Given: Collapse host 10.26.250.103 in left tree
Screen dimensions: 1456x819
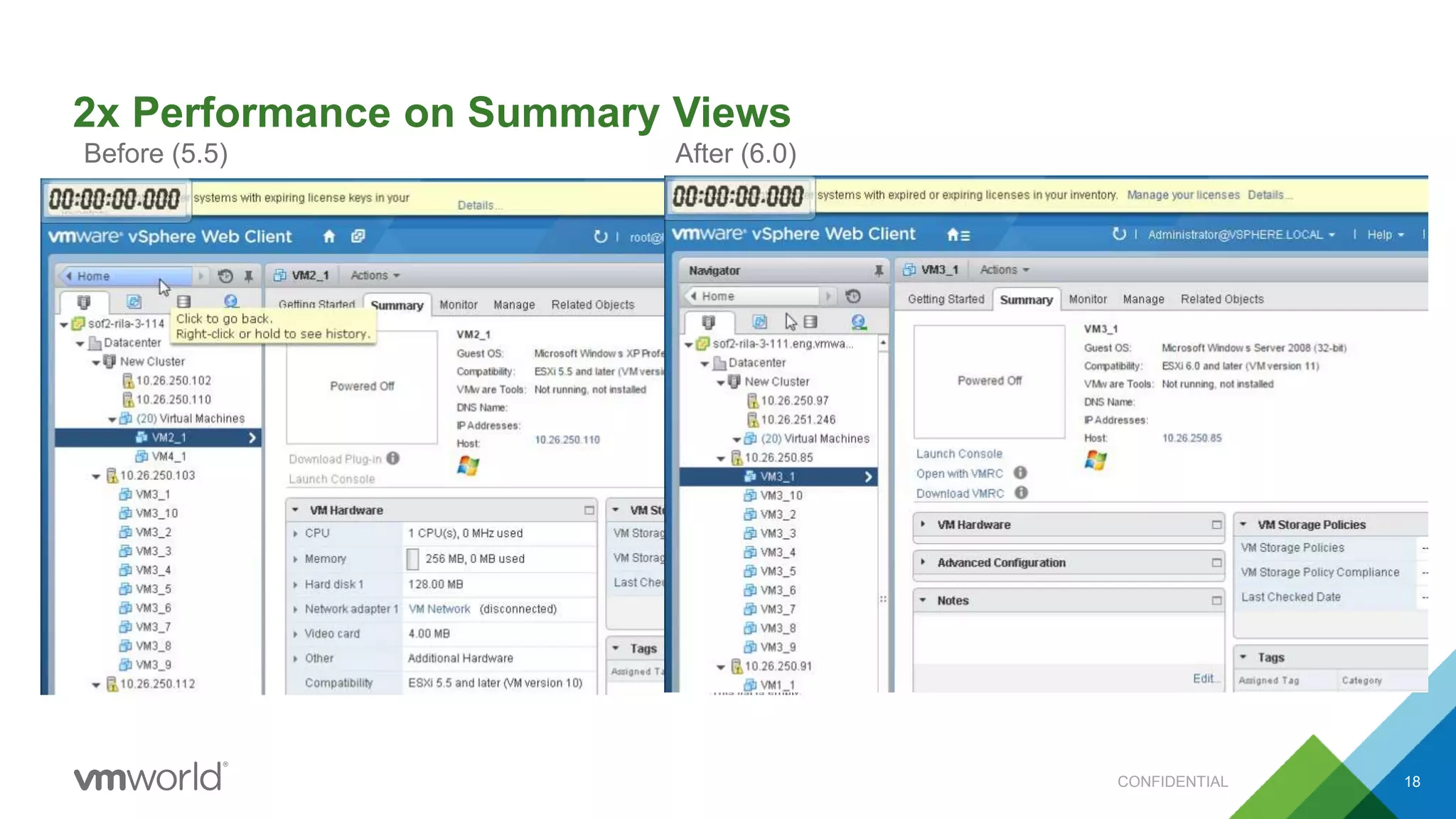Looking at the screenshot, I should tap(96, 476).
